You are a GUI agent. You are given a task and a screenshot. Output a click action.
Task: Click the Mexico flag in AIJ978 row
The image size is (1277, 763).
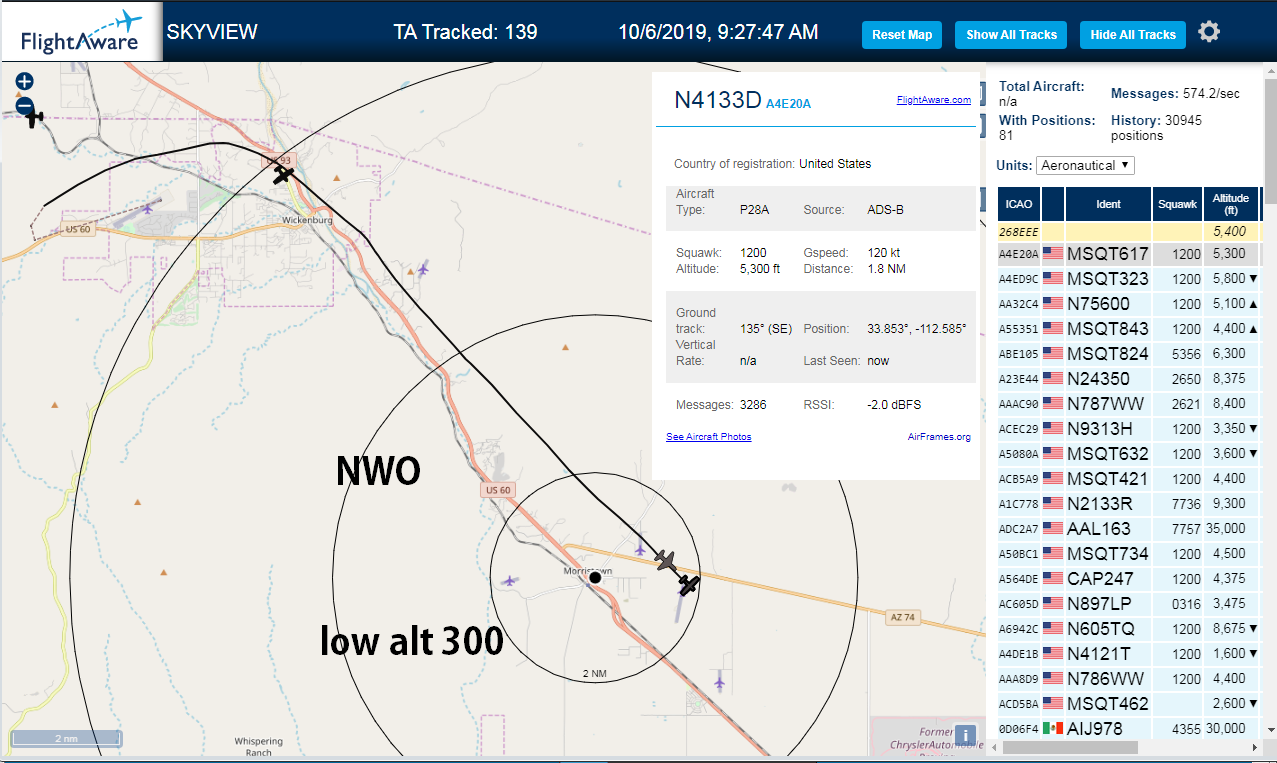(1052, 728)
